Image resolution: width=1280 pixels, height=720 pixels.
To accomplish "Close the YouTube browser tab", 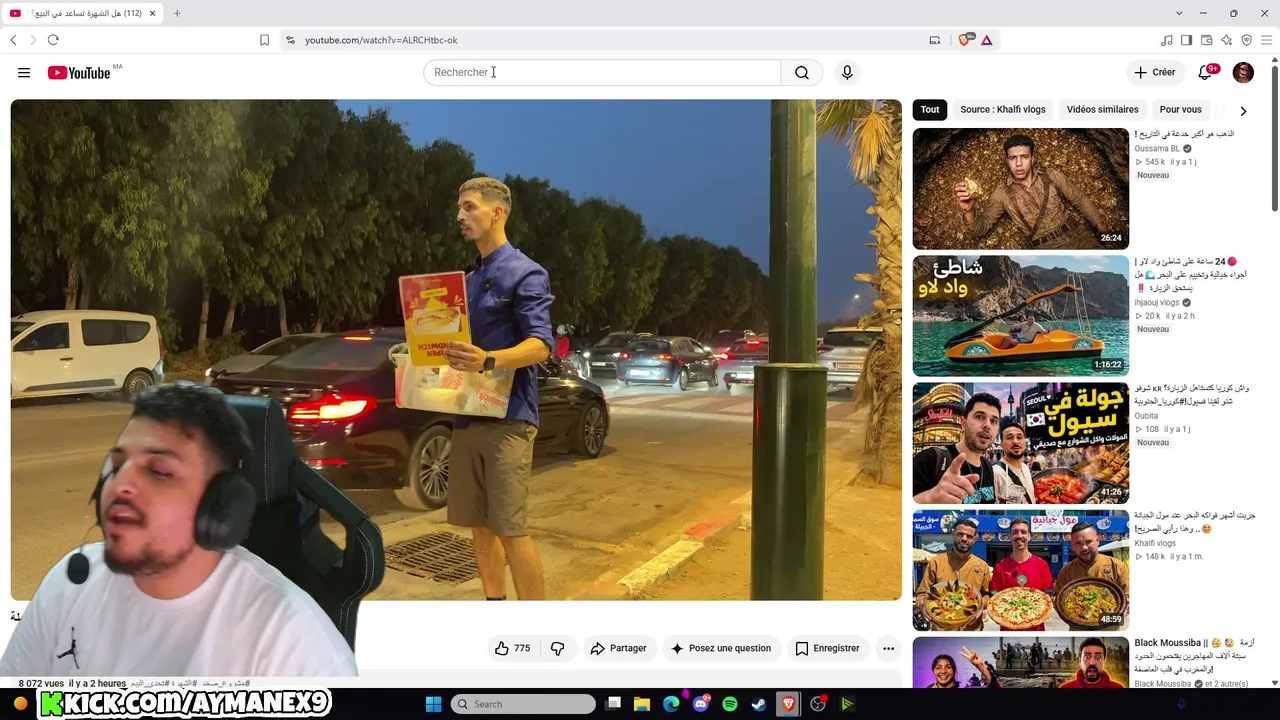I will (153, 13).
